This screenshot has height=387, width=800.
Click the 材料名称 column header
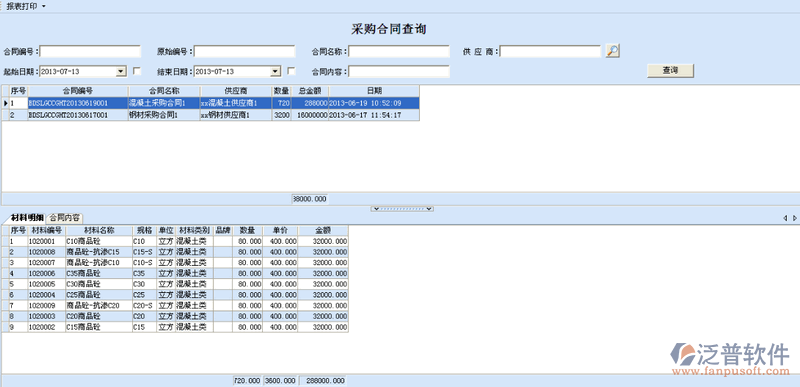(x=99, y=230)
